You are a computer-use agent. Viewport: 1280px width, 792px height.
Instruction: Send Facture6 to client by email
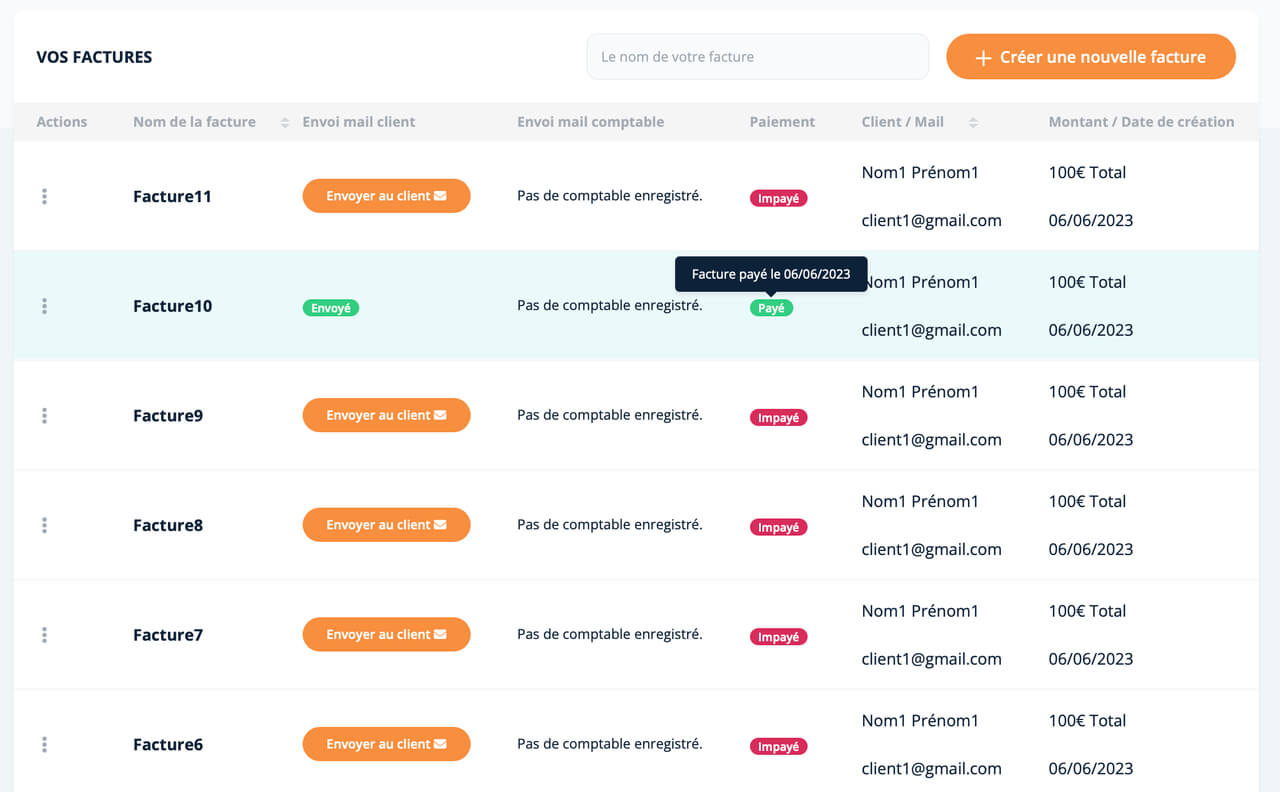click(x=386, y=744)
